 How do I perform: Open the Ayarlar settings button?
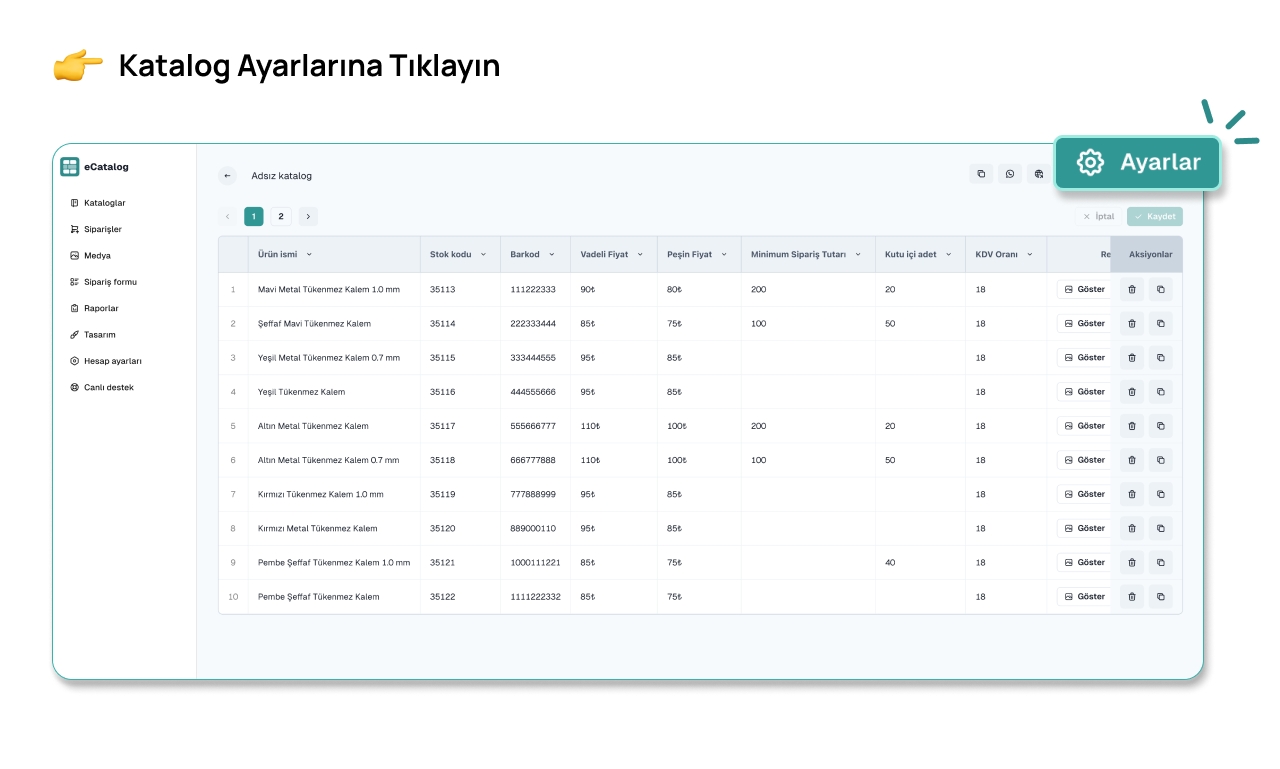[x=1138, y=163]
